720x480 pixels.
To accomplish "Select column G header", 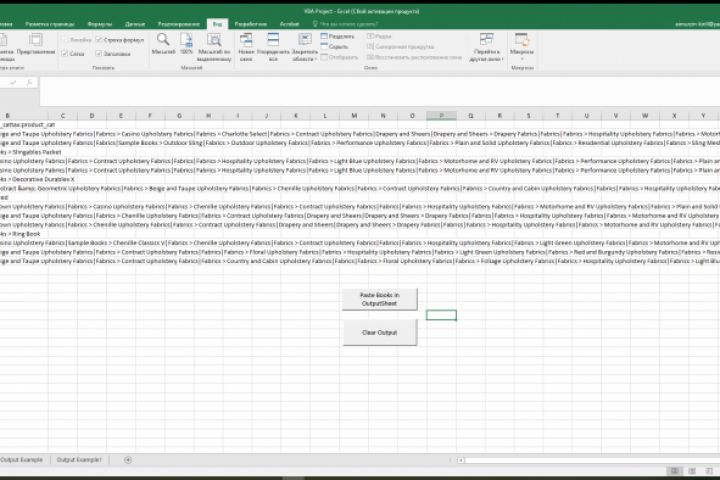I will click(179, 116).
